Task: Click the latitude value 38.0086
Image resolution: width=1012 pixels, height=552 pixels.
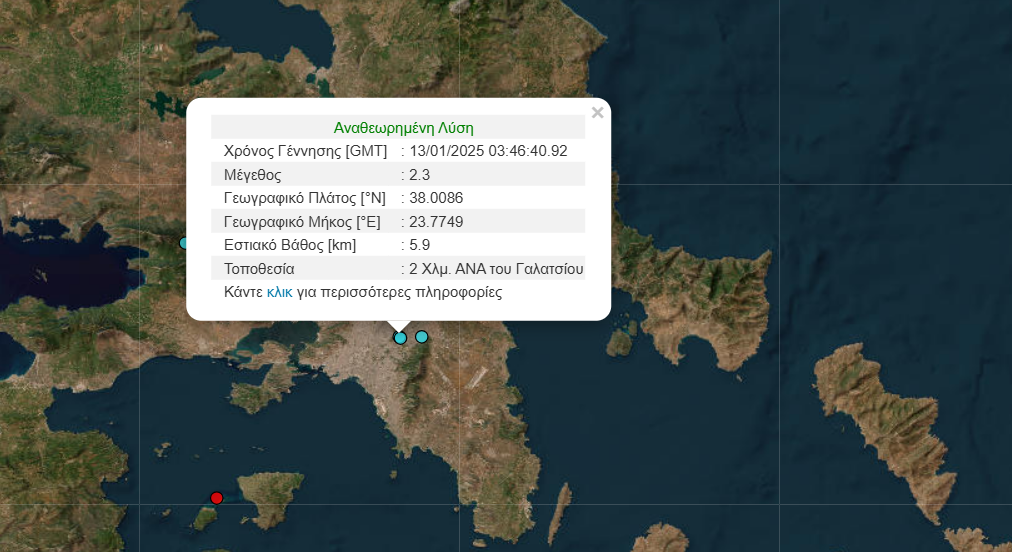Action: 436,198
